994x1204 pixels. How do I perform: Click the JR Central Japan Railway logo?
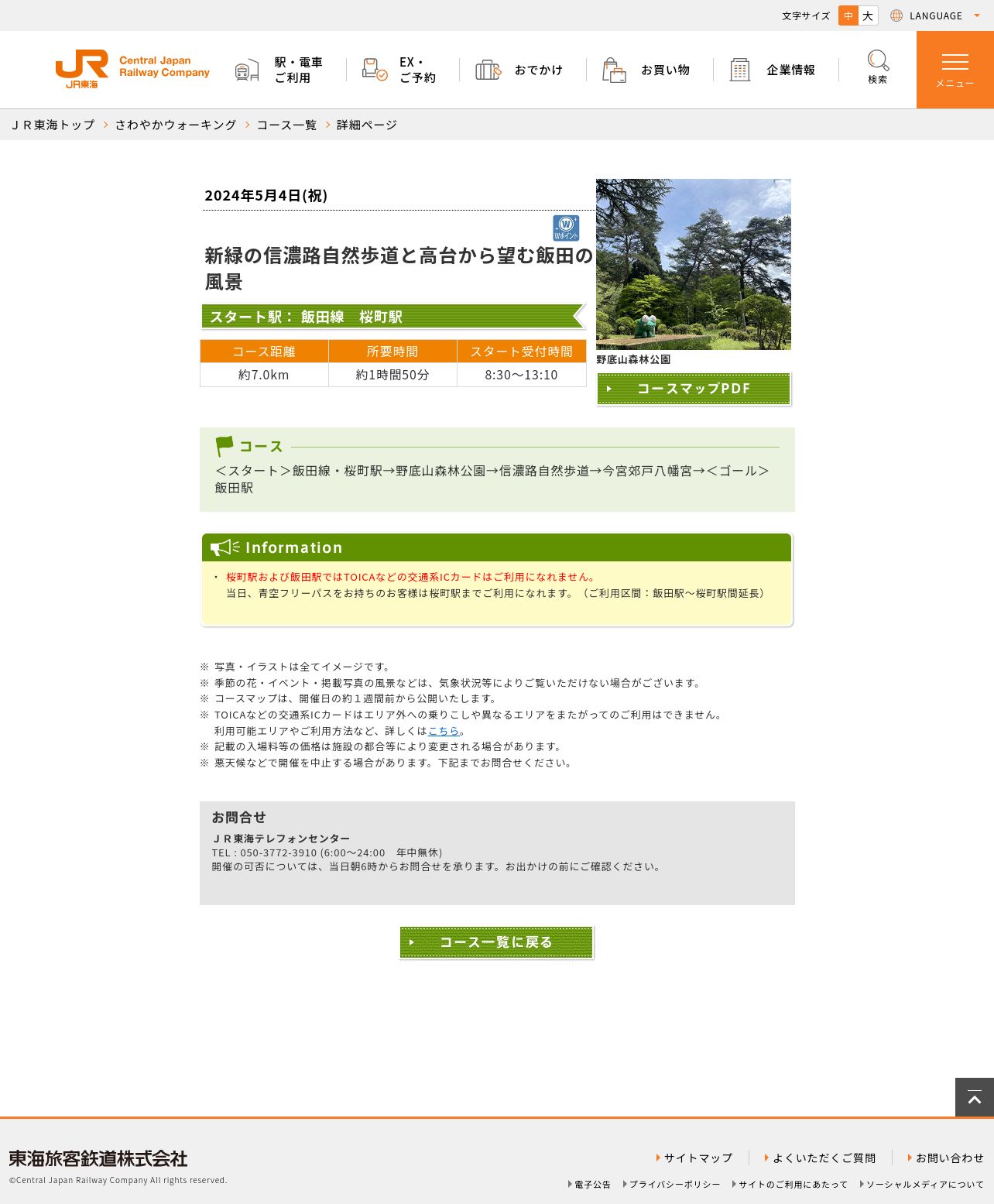[x=132, y=69]
